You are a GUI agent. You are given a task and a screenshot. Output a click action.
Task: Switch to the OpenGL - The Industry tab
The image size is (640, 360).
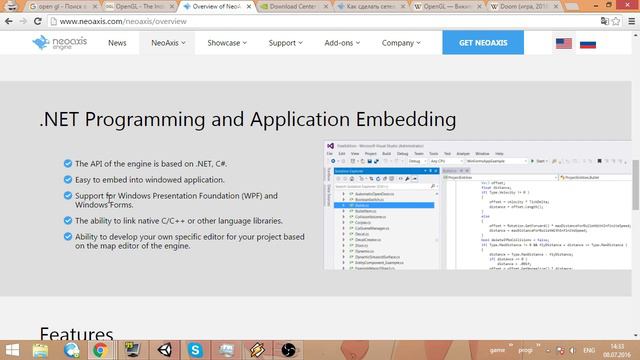tap(139, 7)
